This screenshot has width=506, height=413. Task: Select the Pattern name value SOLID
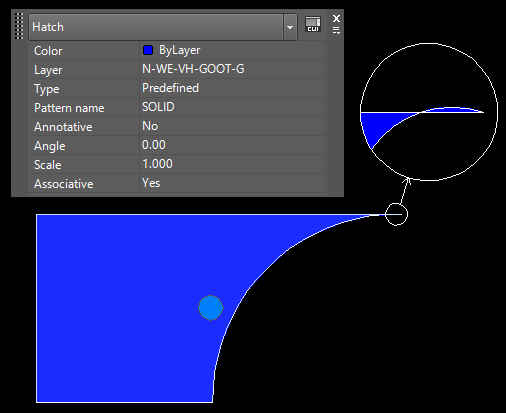(158, 107)
